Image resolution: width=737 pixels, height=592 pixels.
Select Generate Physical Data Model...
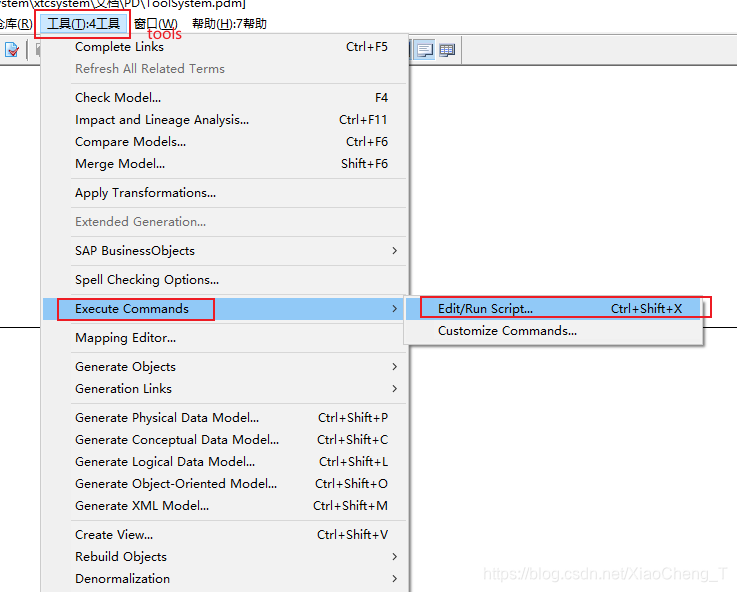[225, 417]
